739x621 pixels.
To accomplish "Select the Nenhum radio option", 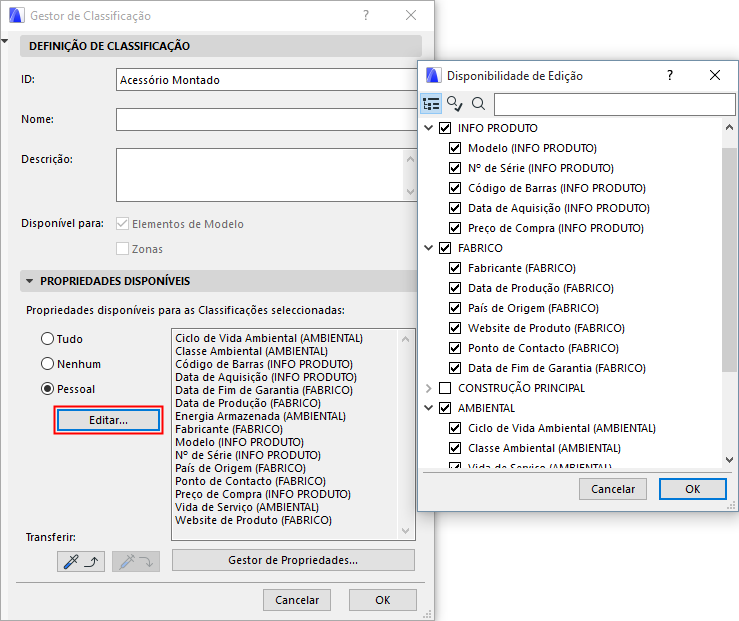I will (47, 364).
